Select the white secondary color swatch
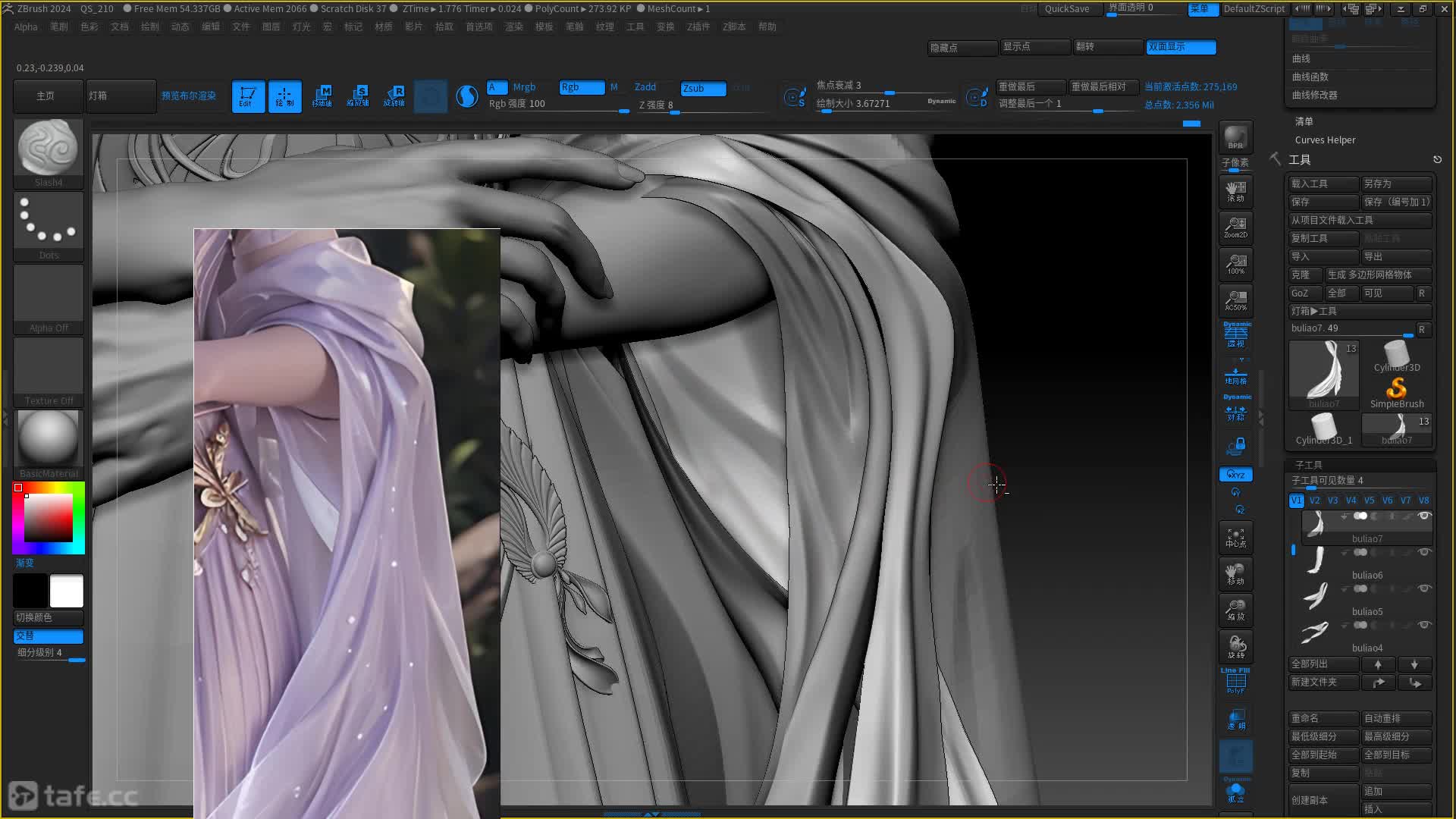This screenshot has height=819, width=1456. [x=67, y=591]
